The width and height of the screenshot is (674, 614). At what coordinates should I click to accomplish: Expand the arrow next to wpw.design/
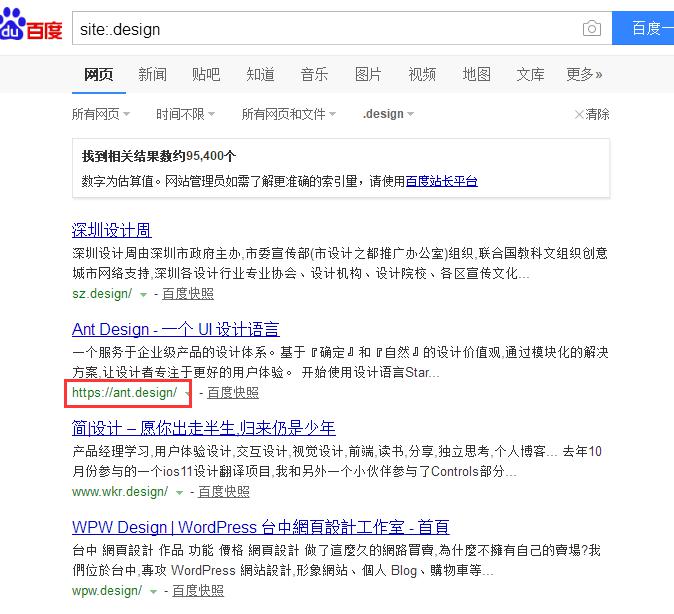pos(153,591)
